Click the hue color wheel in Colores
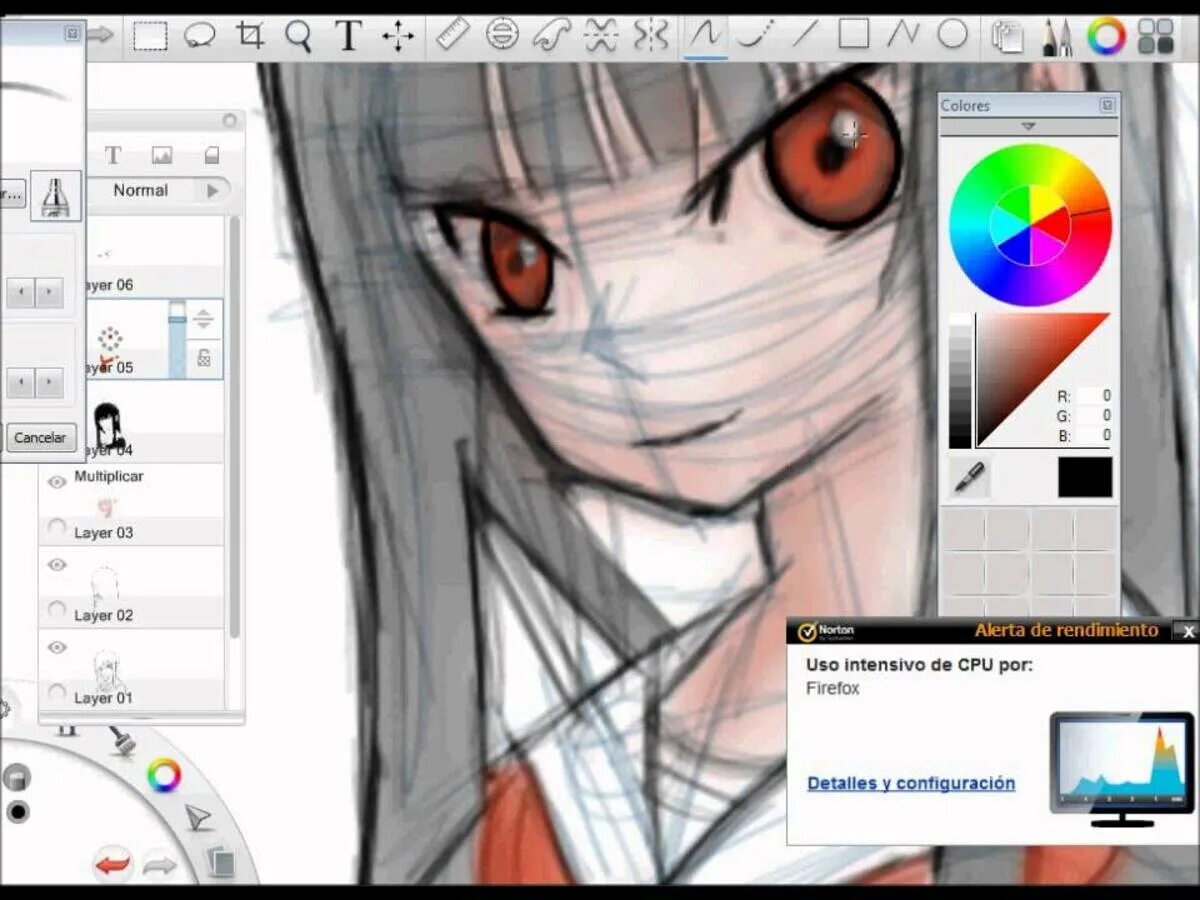The width and height of the screenshot is (1200, 900). tap(1030, 225)
